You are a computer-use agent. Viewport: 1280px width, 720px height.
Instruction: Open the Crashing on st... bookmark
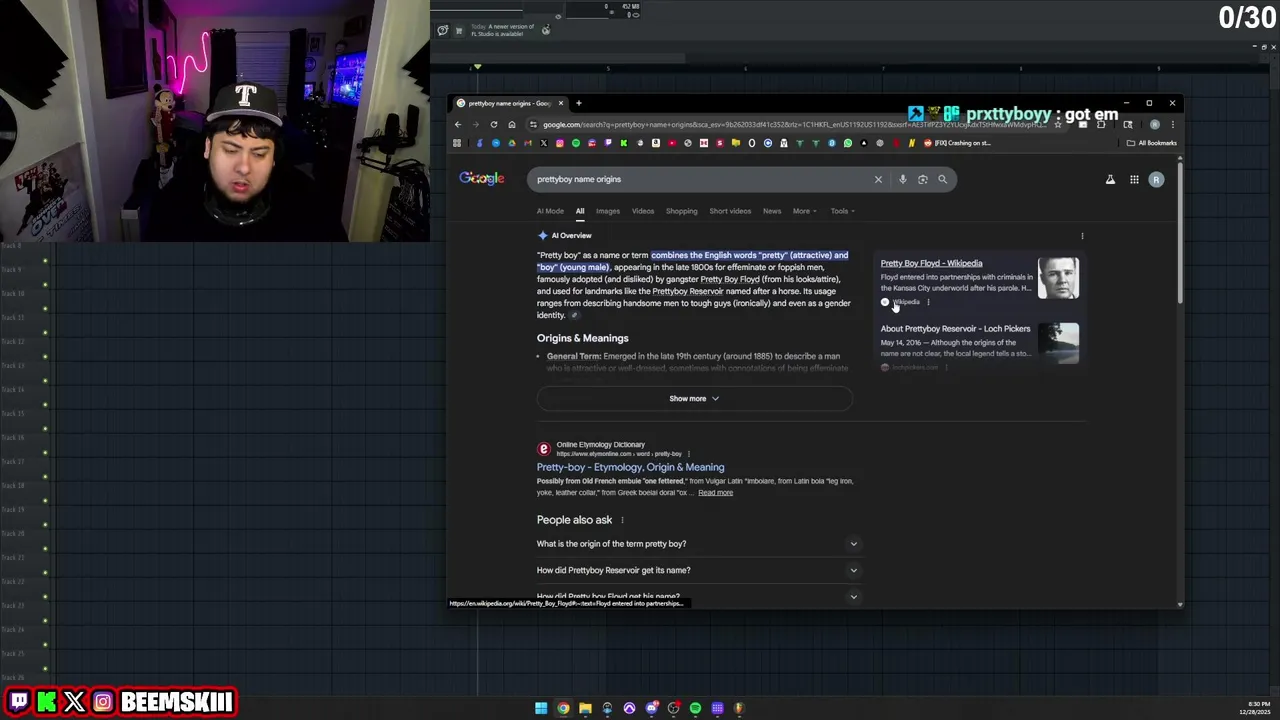(957, 143)
